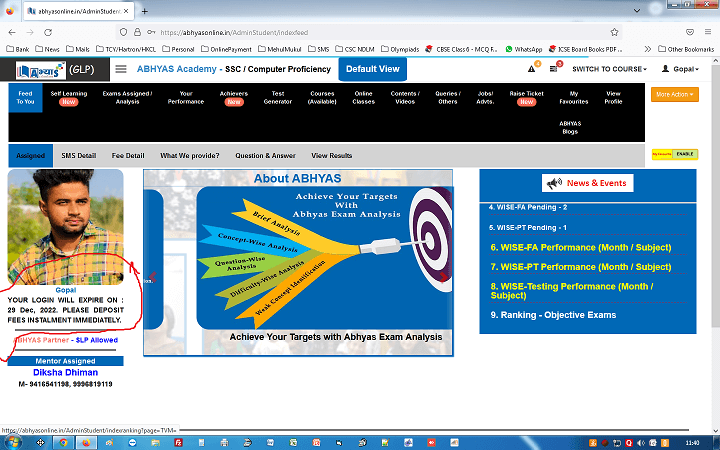Expand the SWITCH TO COURSE dropdown
This screenshot has height=450, width=720.
click(x=609, y=69)
